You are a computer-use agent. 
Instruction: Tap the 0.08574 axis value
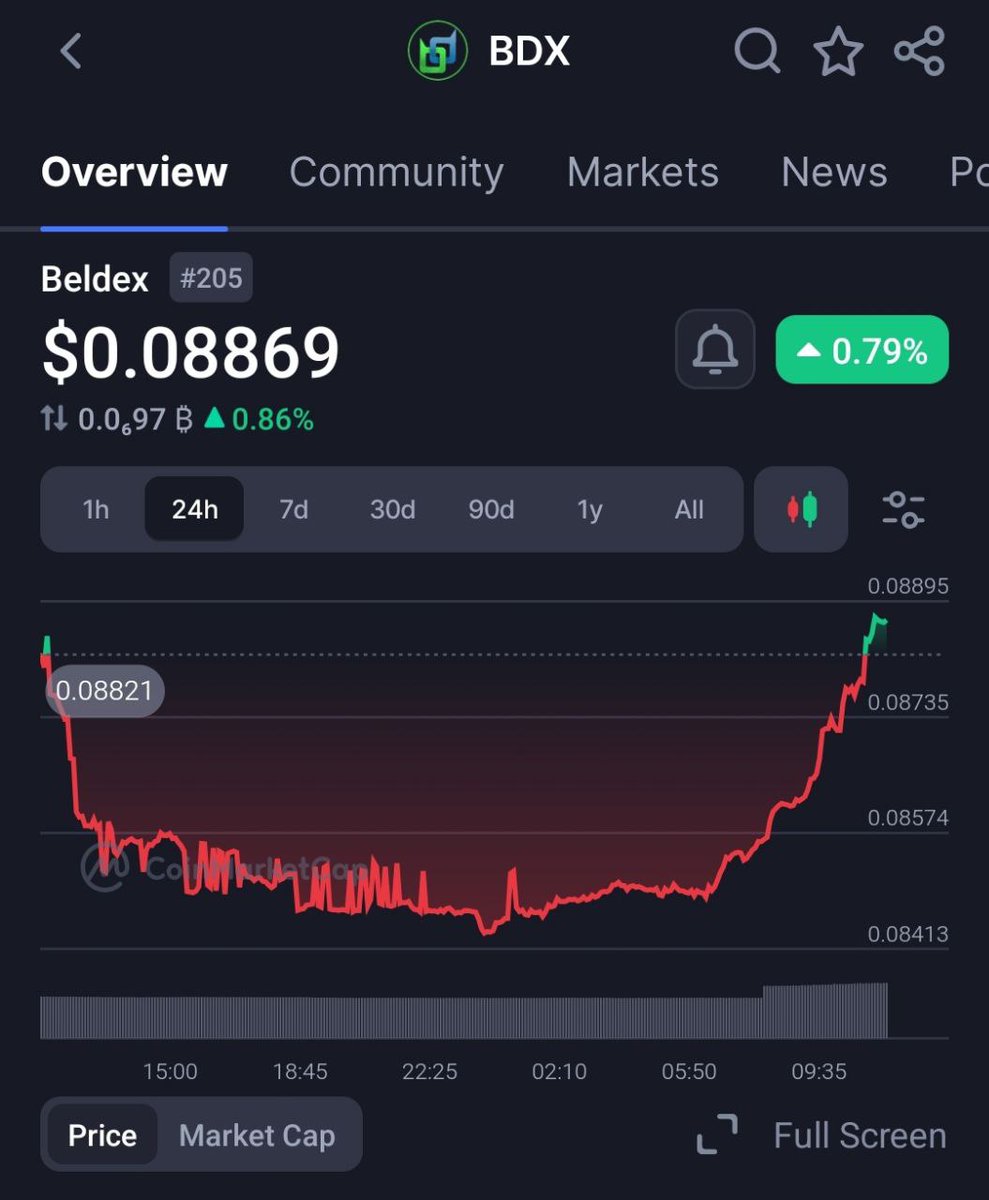[908, 818]
